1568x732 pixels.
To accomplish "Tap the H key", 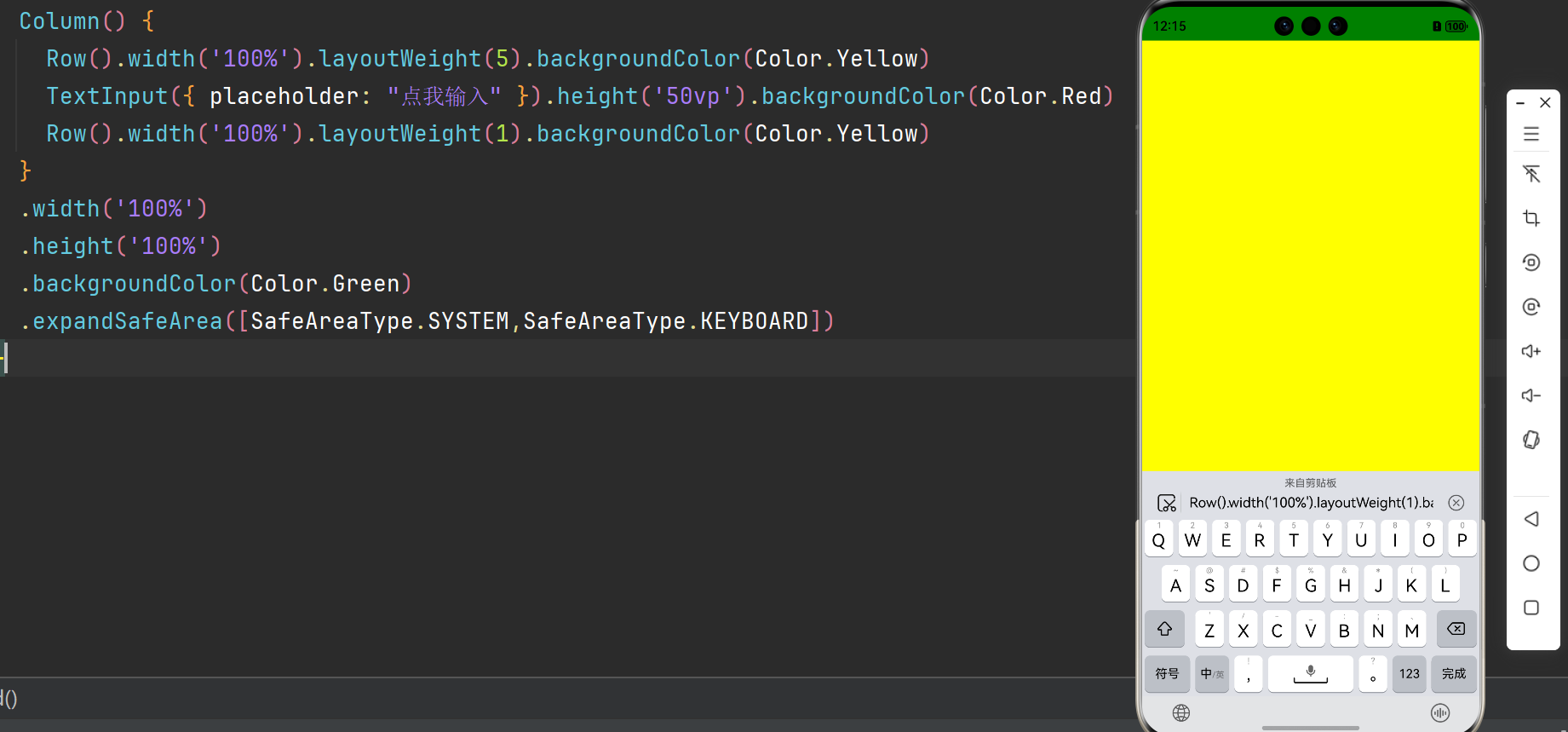I will pyautogui.click(x=1344, y=584).
